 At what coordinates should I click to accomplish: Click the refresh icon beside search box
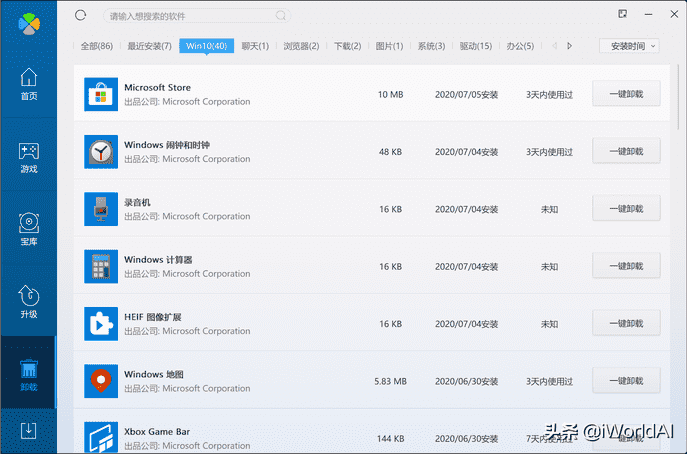coord(81,15)
